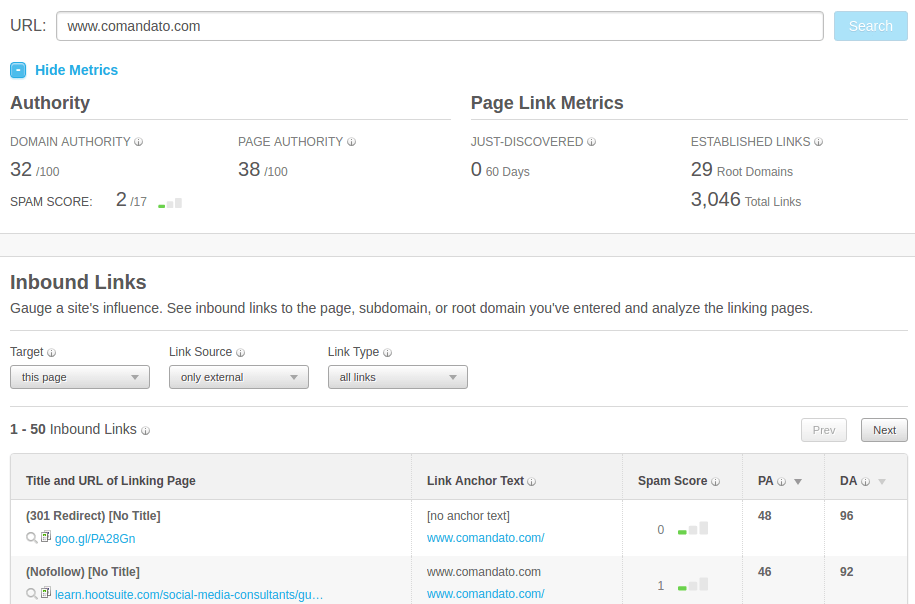Click DA column info icon

(865, 481)
